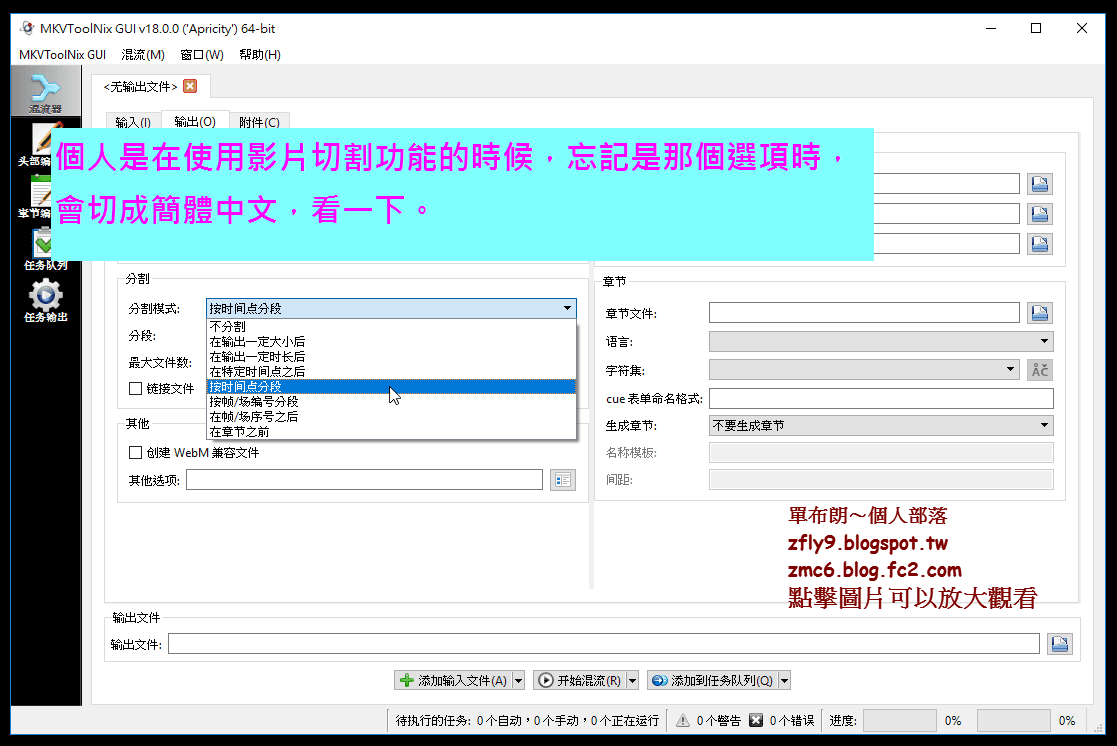This screenshot has width=1117, height=746.
Task: Select 按帧/场编号分段 option
Action: (x=391, y=401)
